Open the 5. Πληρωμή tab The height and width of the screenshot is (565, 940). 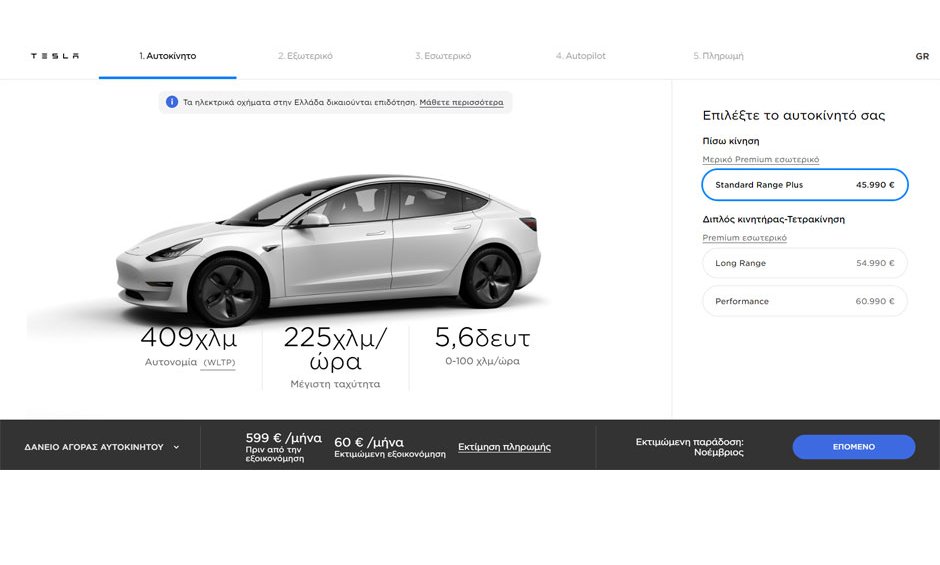(x=718, y=56)
